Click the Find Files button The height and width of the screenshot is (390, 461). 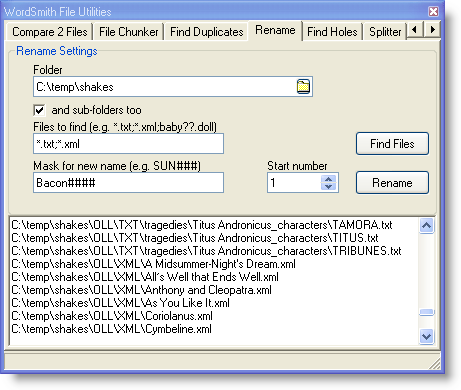[392, 144]
